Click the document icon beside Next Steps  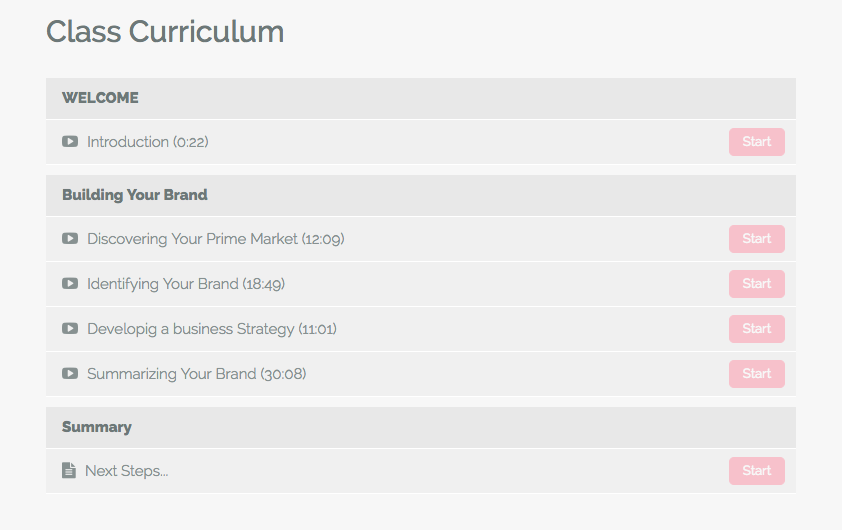pyautogui.click(x=69, y=470)
